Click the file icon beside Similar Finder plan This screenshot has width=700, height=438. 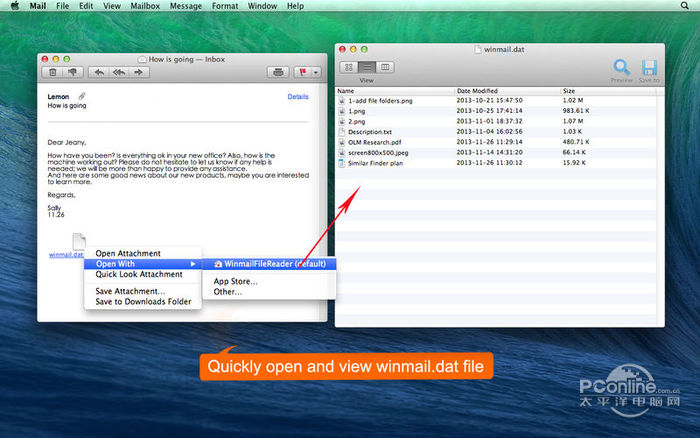pyautogui.click(x=342, y=163)
